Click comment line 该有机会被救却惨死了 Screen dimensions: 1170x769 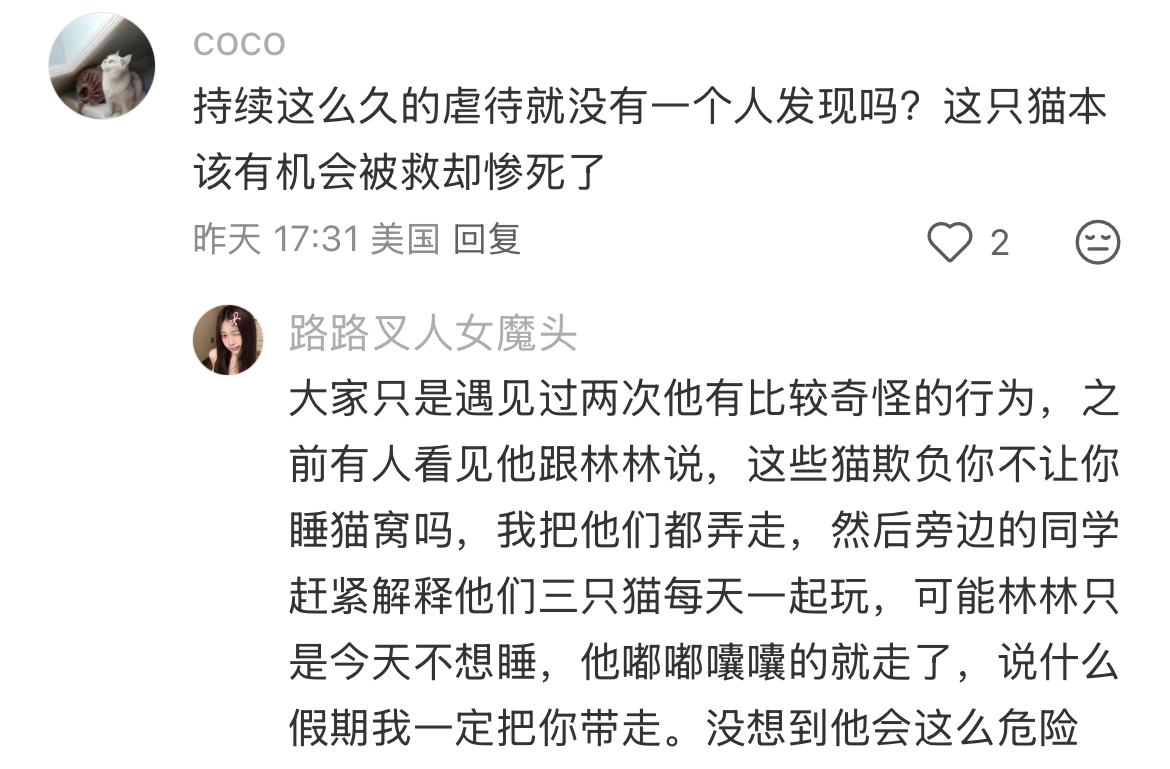[x=399, y=172]
